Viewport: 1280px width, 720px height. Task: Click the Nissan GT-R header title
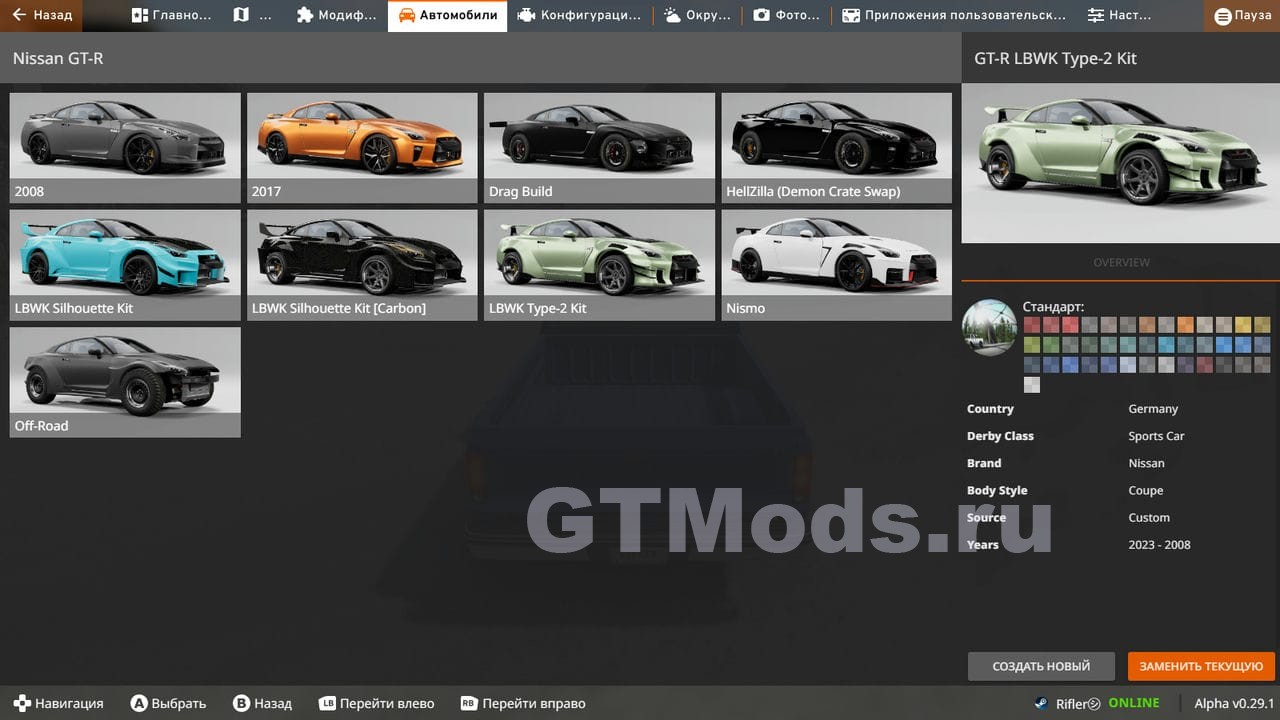(x=58, y=58)
